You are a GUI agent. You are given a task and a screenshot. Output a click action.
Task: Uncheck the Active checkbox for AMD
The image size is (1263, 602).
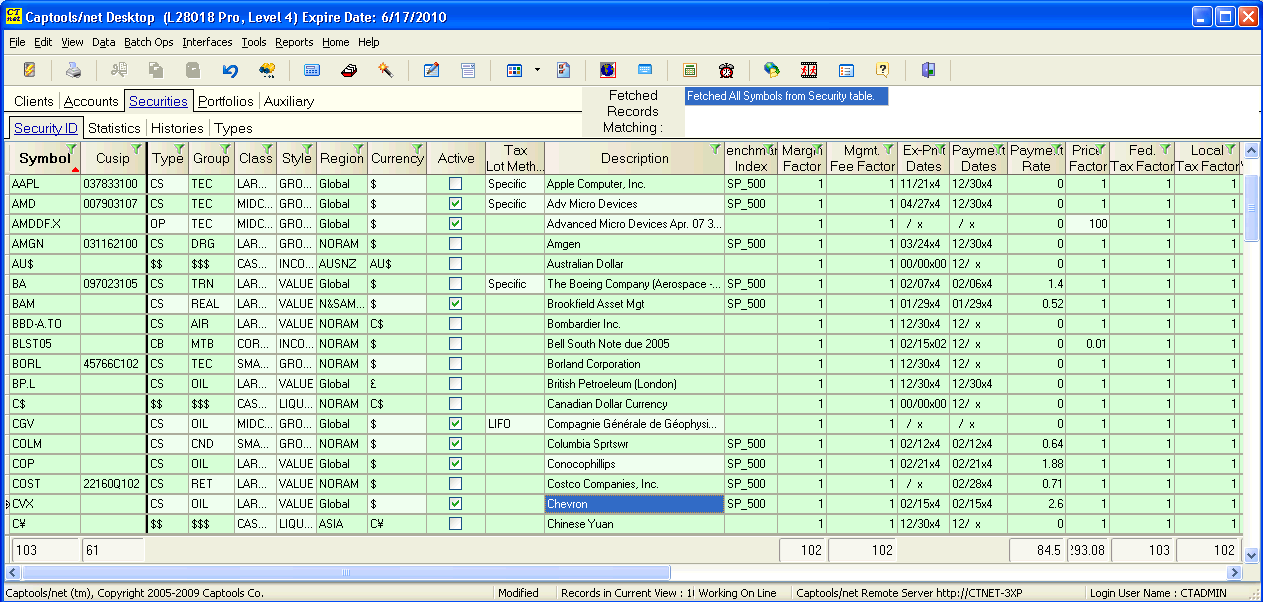[x=456, y=204]
